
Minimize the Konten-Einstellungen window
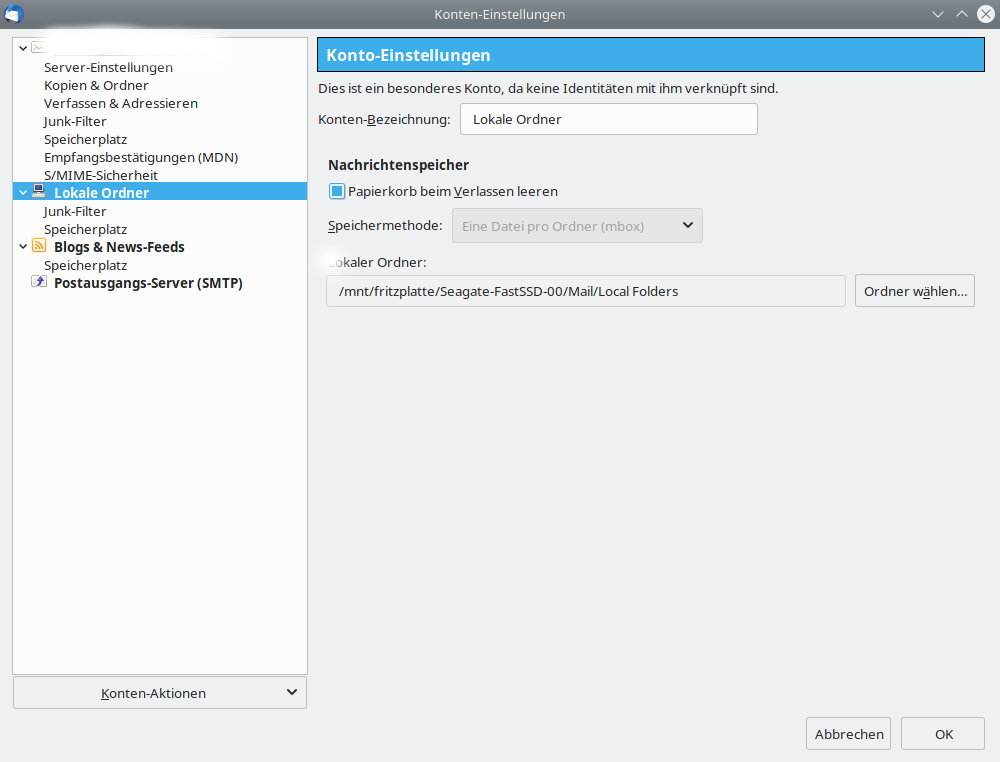[938, 14]
